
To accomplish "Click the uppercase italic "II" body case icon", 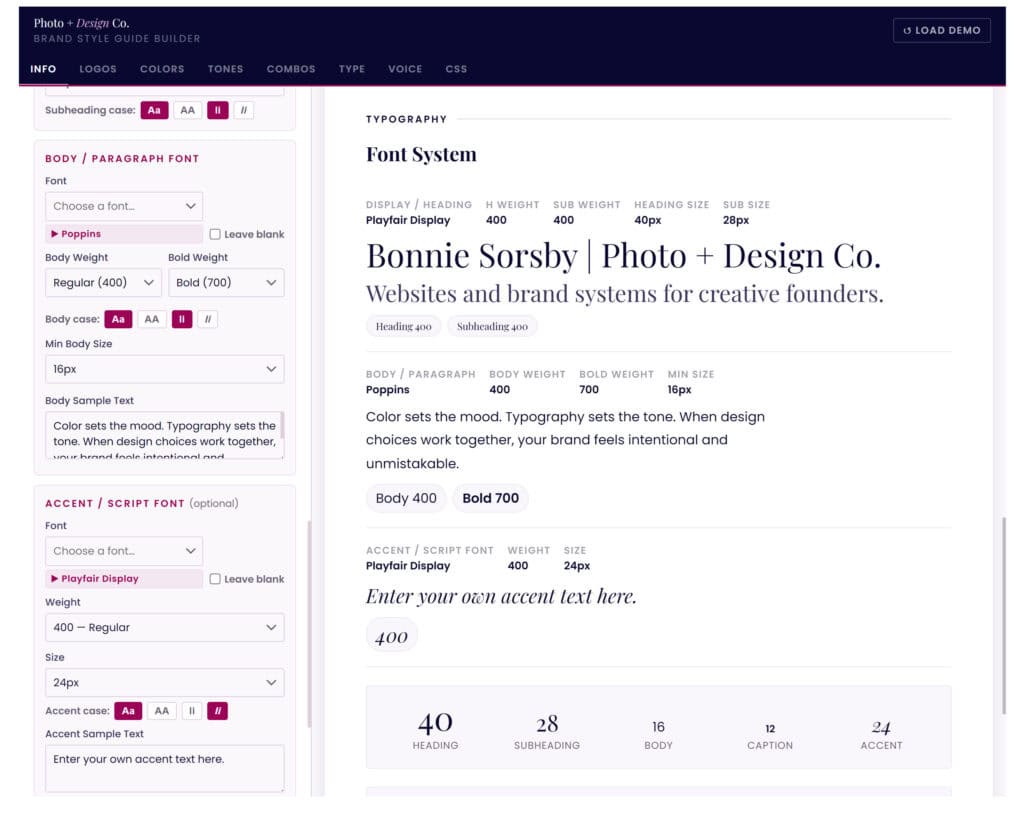I will (x=207, y=318).
